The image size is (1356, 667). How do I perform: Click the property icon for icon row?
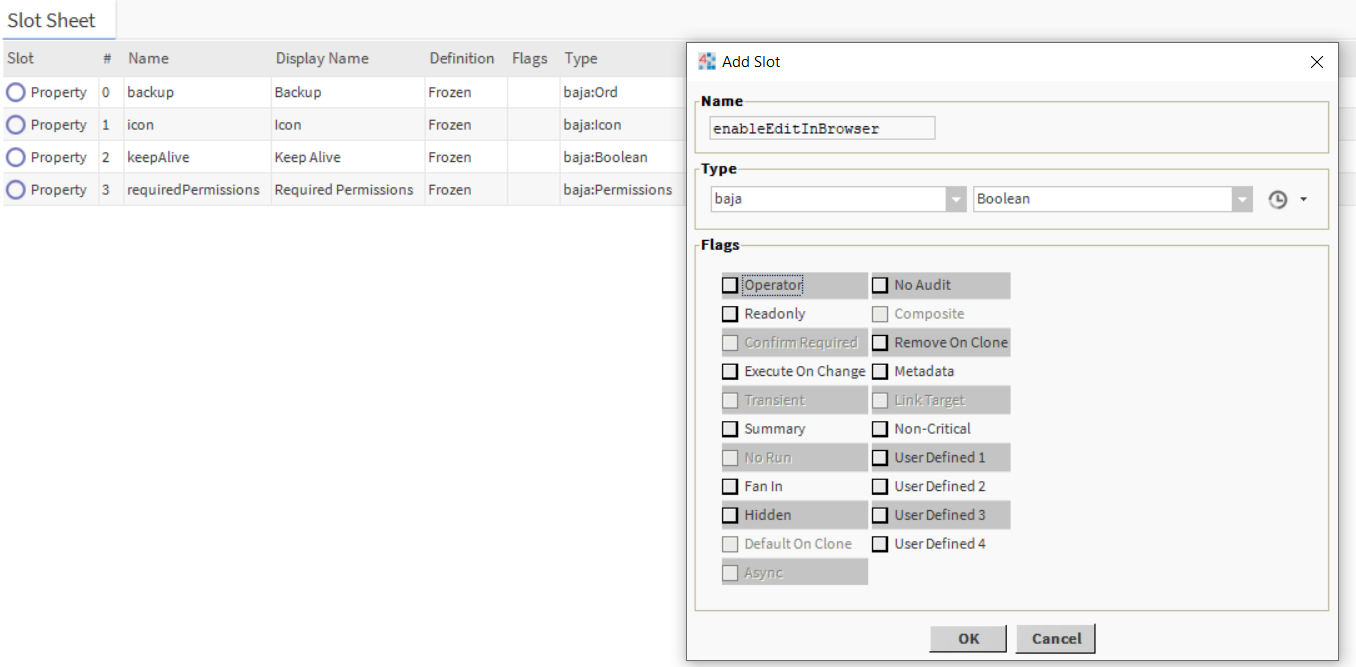point(16,125)
